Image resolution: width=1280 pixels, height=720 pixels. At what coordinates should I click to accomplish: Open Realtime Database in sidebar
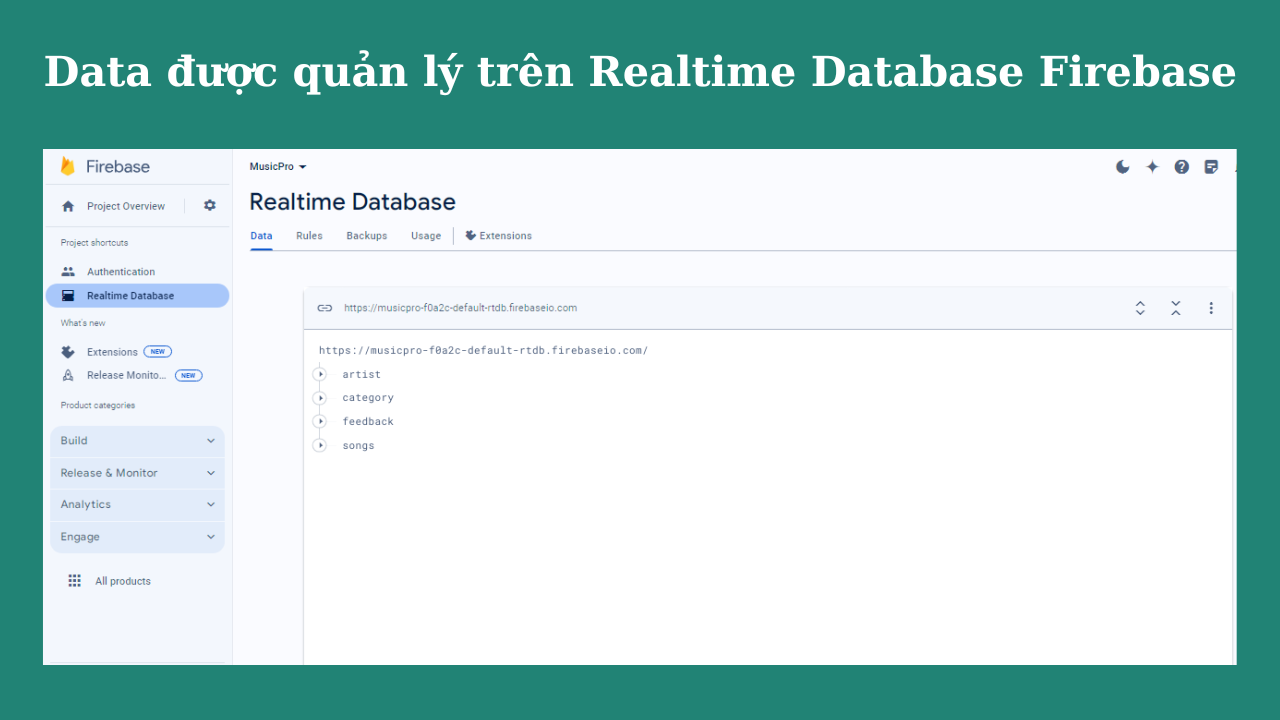click(x=137, y=296)
